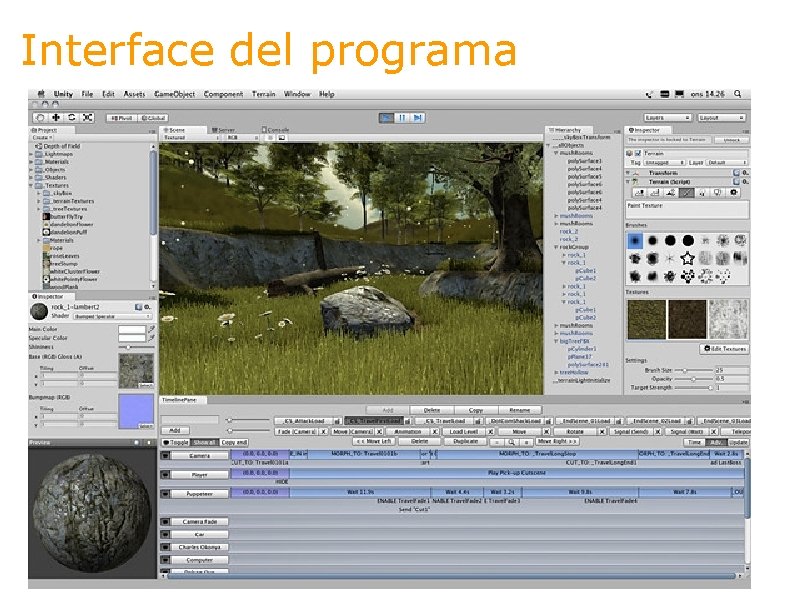This screenshot has height=600, width=800.
Task: Open the Terrain (Script) help icon
Action: pos(736,181)
